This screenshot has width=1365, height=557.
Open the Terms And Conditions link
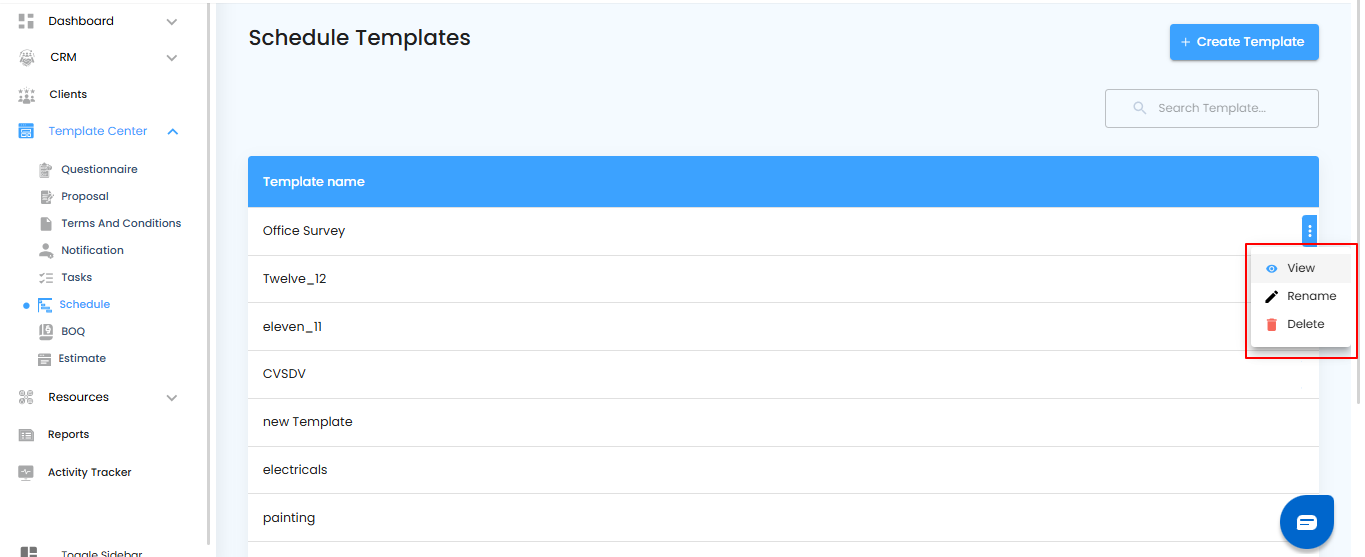121,224
